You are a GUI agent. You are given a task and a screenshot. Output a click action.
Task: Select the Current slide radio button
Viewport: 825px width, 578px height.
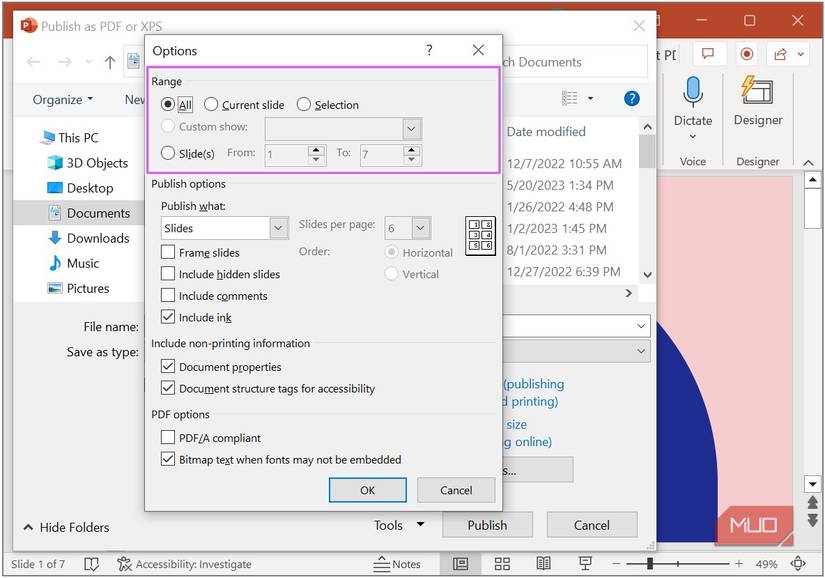[x=211, y=104]
